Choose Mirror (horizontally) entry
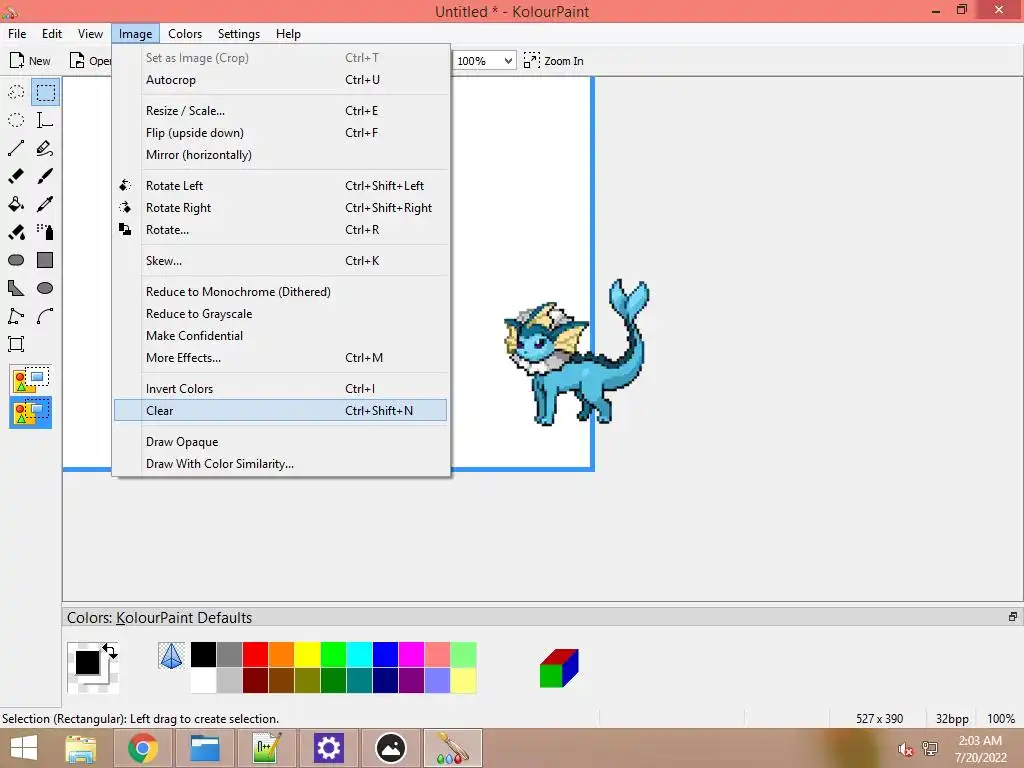This screenshot has width=1024, height=768. coord(280,155)
